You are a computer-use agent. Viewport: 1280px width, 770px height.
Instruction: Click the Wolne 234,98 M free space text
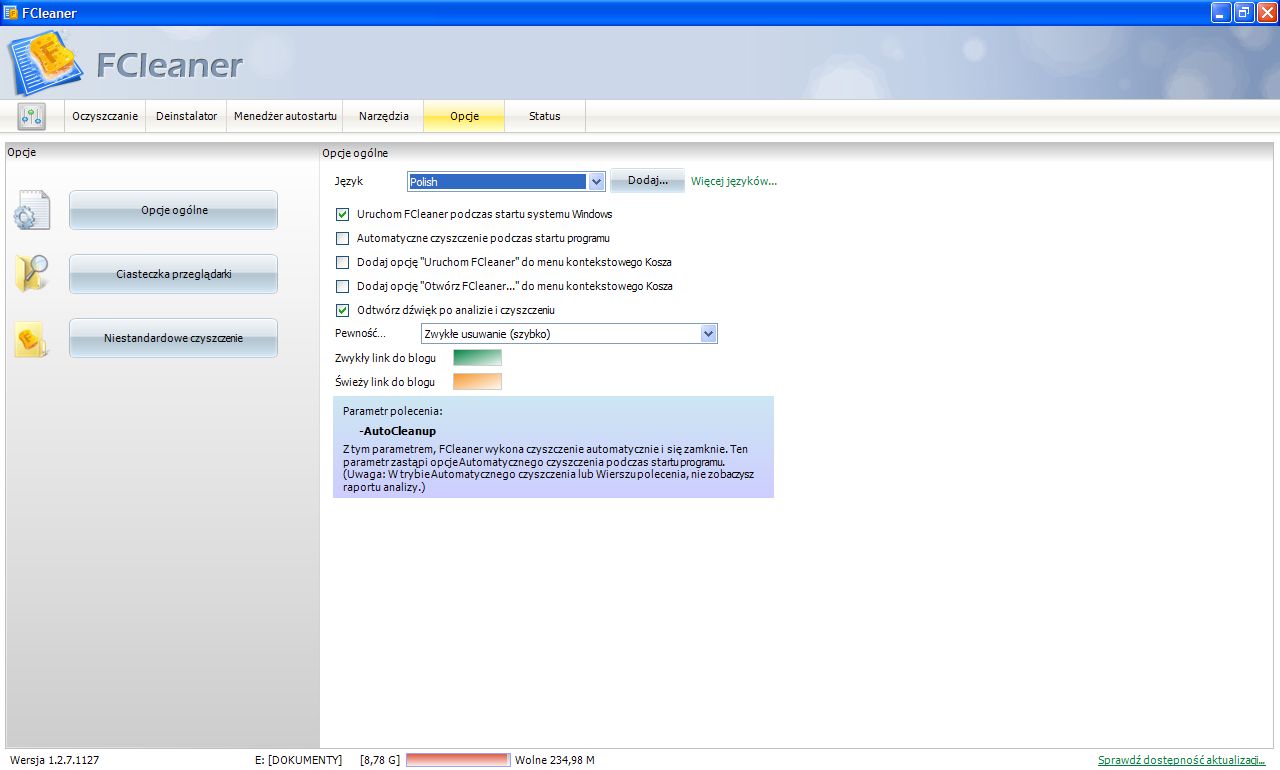pyautogui.click(x=555, y=760)
